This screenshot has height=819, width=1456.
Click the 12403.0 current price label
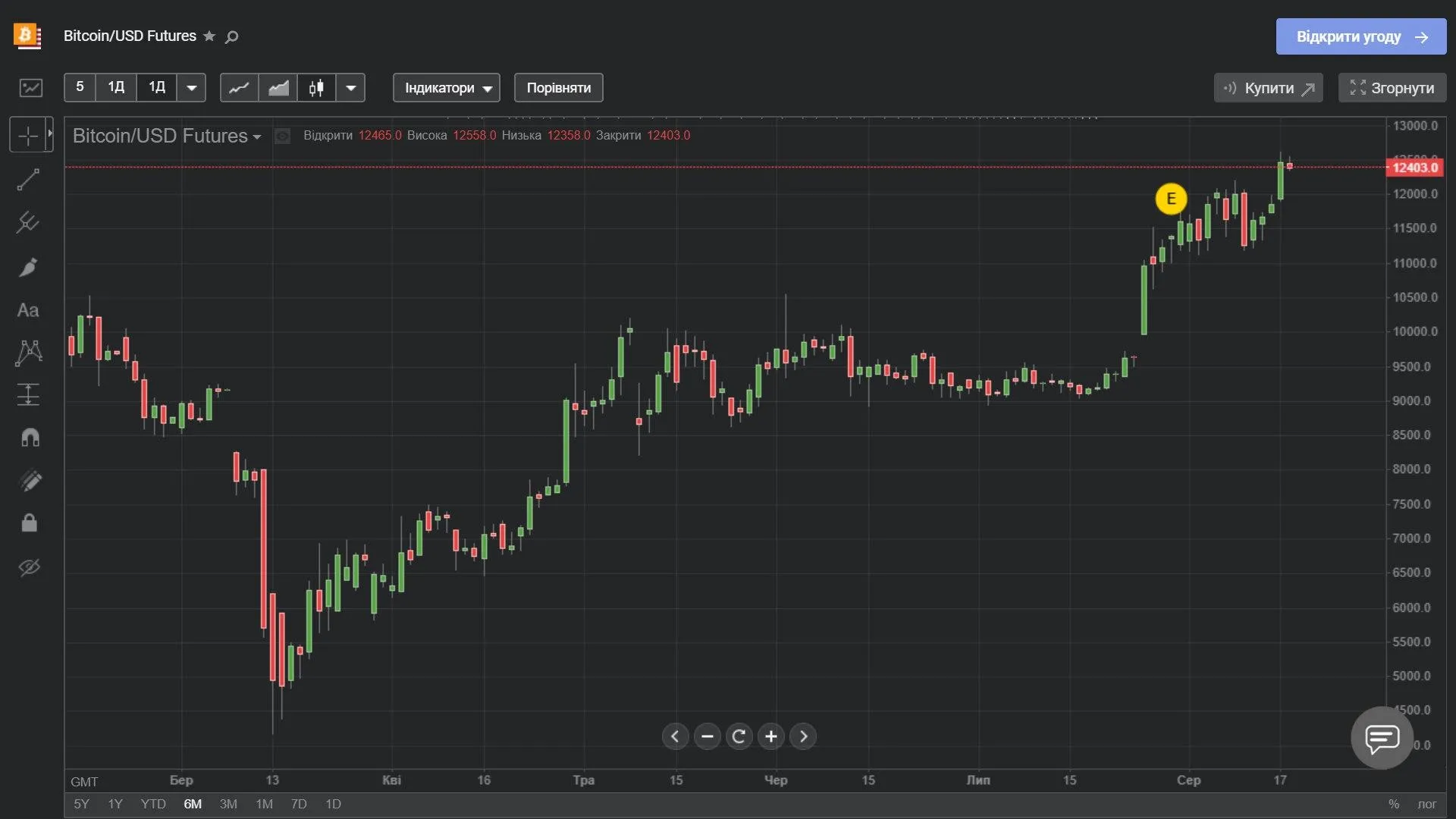pyautogui.click(x=1415, y=168)
